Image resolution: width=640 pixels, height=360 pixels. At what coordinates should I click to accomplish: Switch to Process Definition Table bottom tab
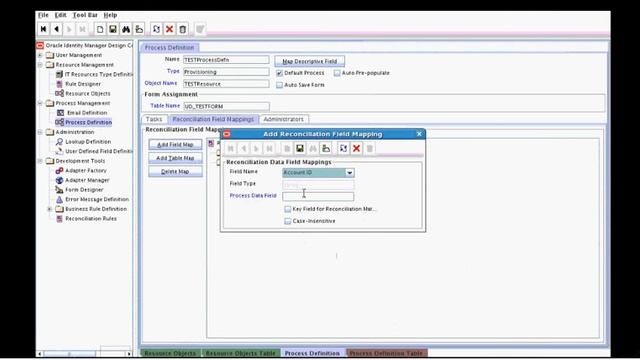386,353
